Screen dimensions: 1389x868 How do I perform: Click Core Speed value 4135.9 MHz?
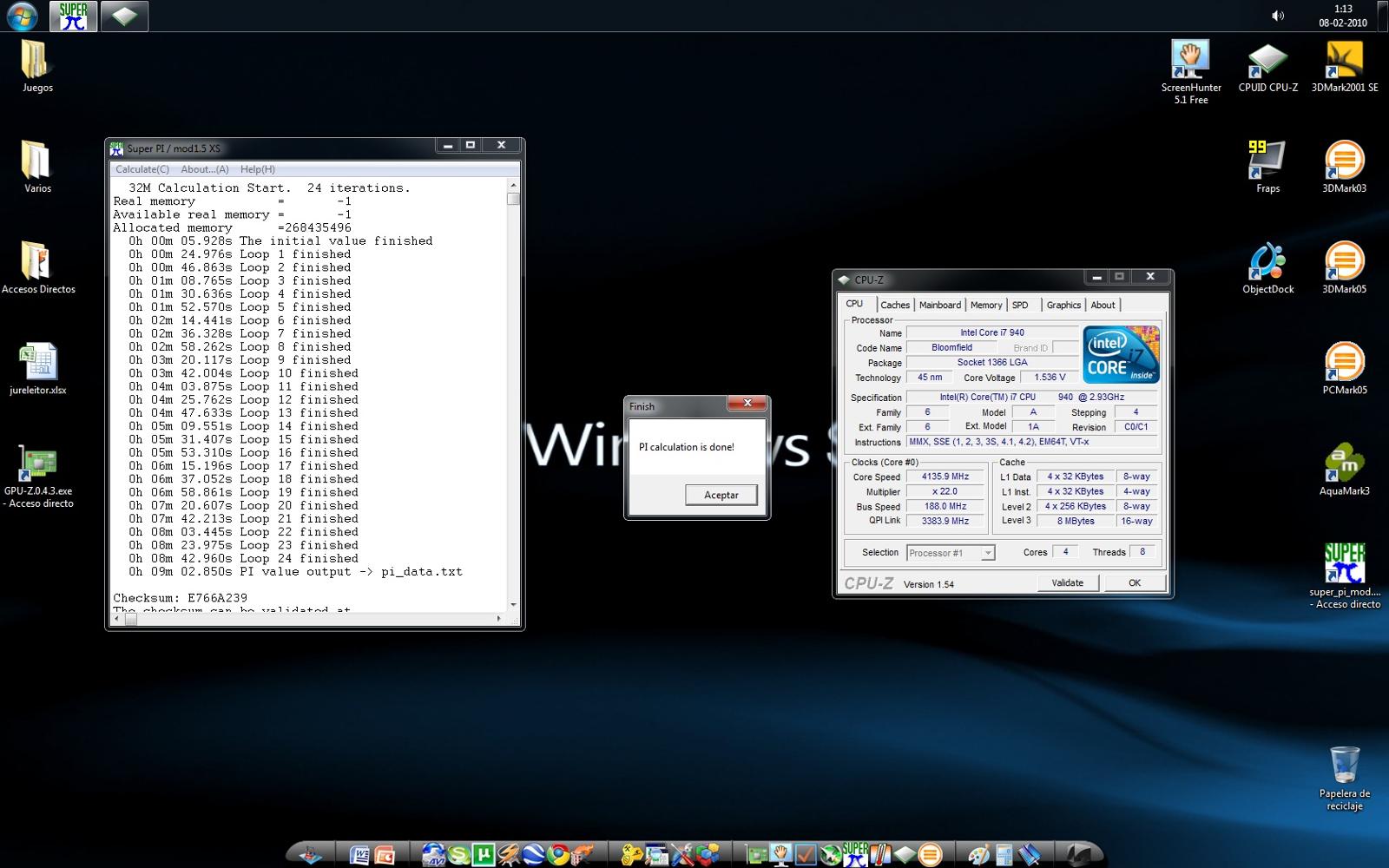point(945,477)
